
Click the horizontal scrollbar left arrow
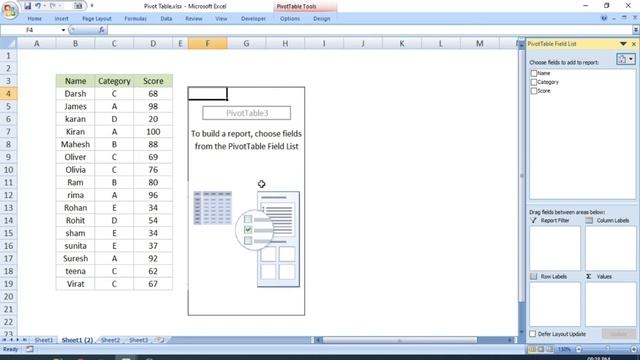click(318, 340)
